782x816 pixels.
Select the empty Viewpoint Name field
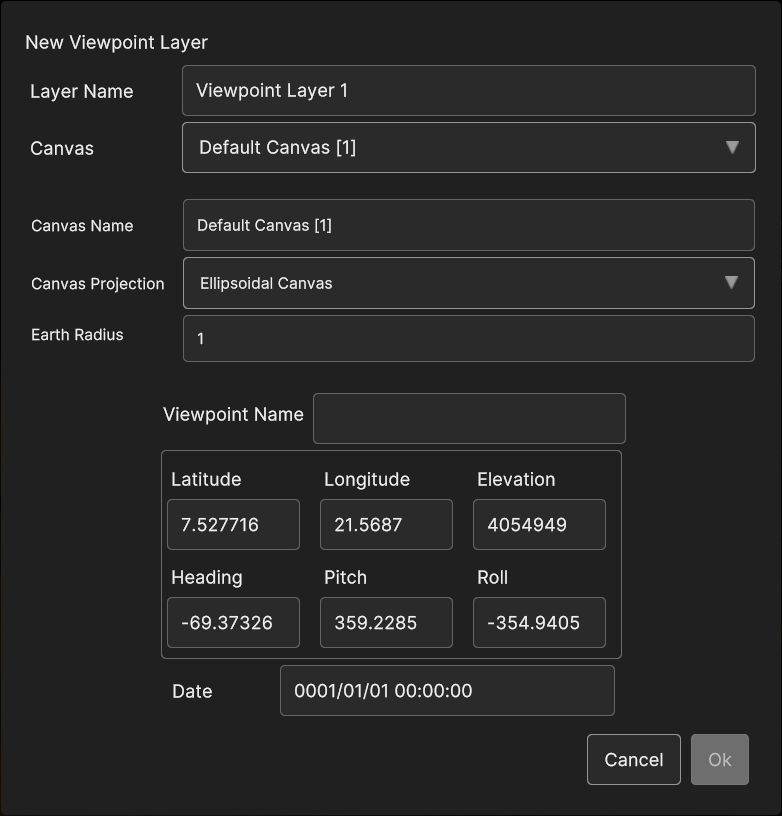tap(469, 418)
